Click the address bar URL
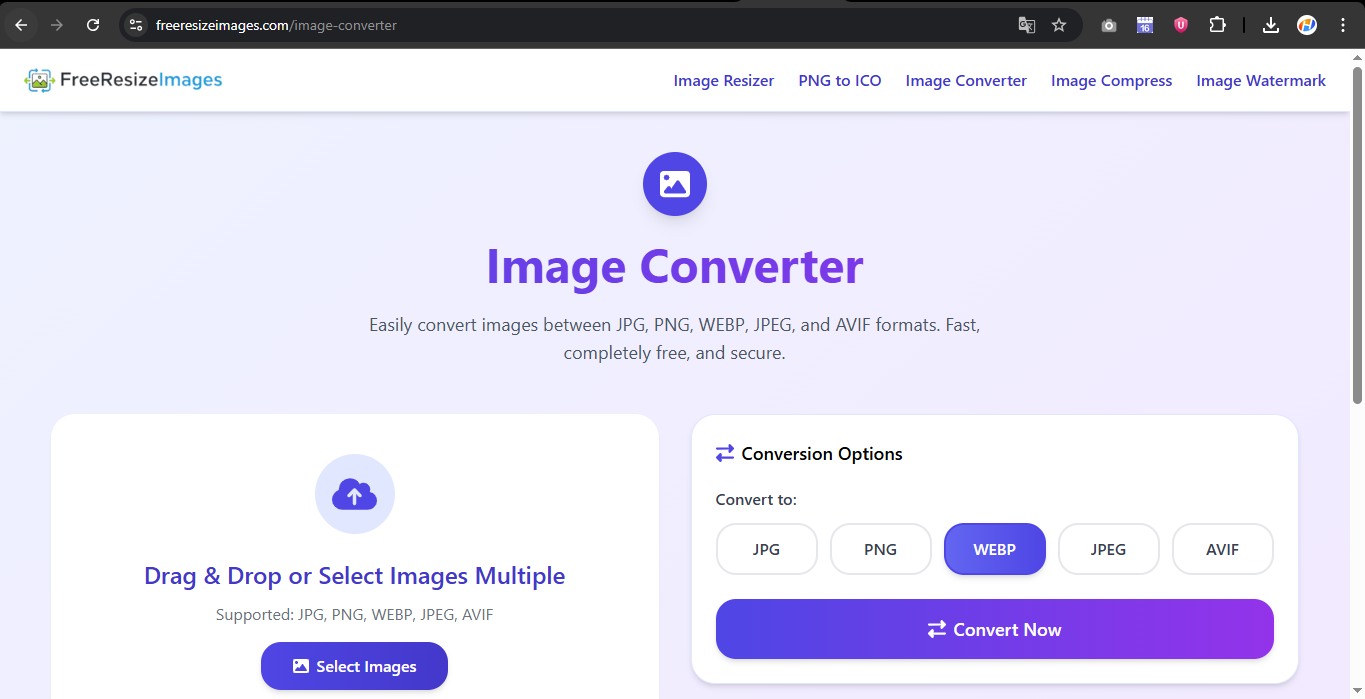The image size is (1365, 699). tap(277, 25)
